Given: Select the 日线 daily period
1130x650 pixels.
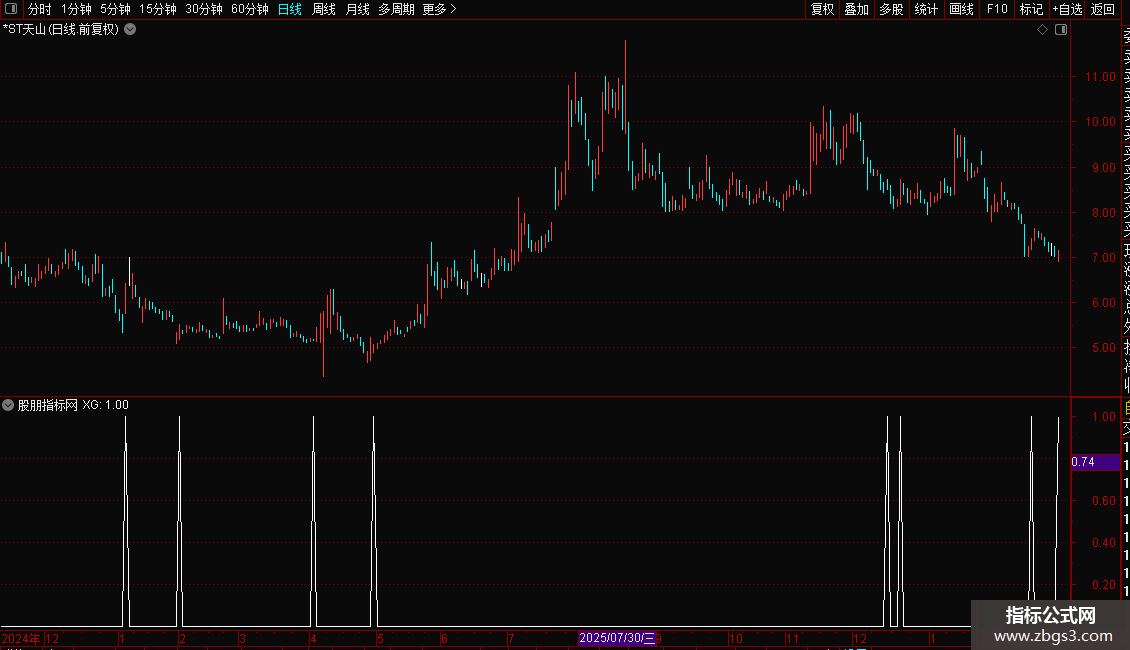Looking at the screenshot, I should [290, 9].
